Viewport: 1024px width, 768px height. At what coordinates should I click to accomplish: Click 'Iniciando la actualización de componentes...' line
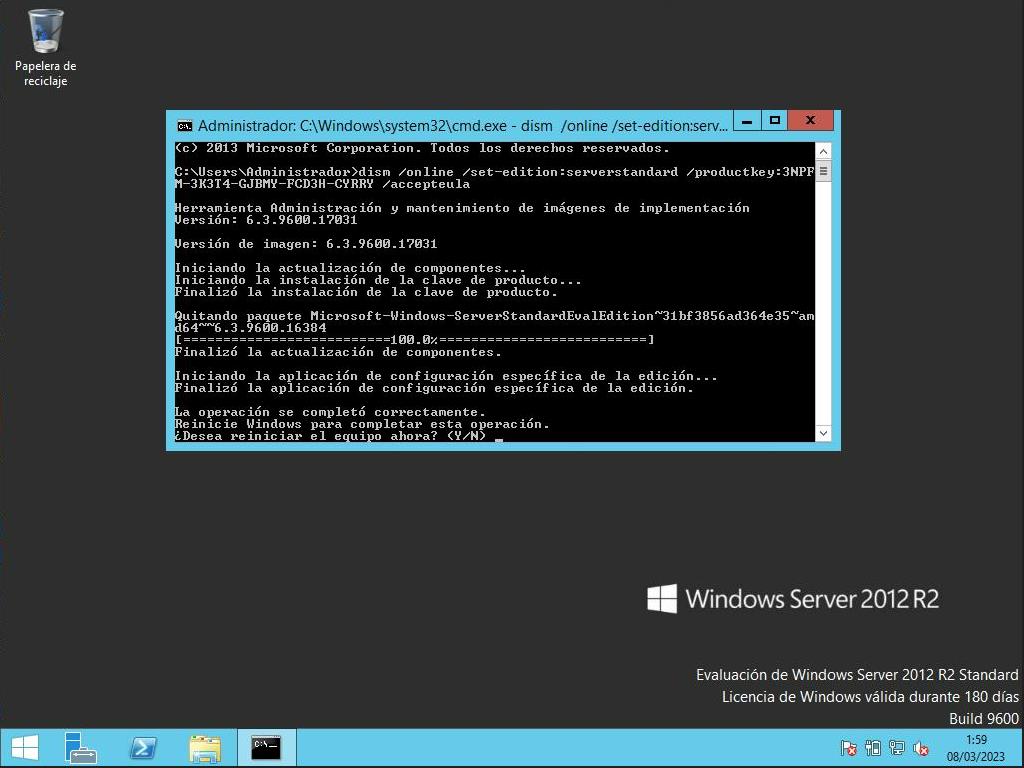pyautogui.click(x=350, y=268)
